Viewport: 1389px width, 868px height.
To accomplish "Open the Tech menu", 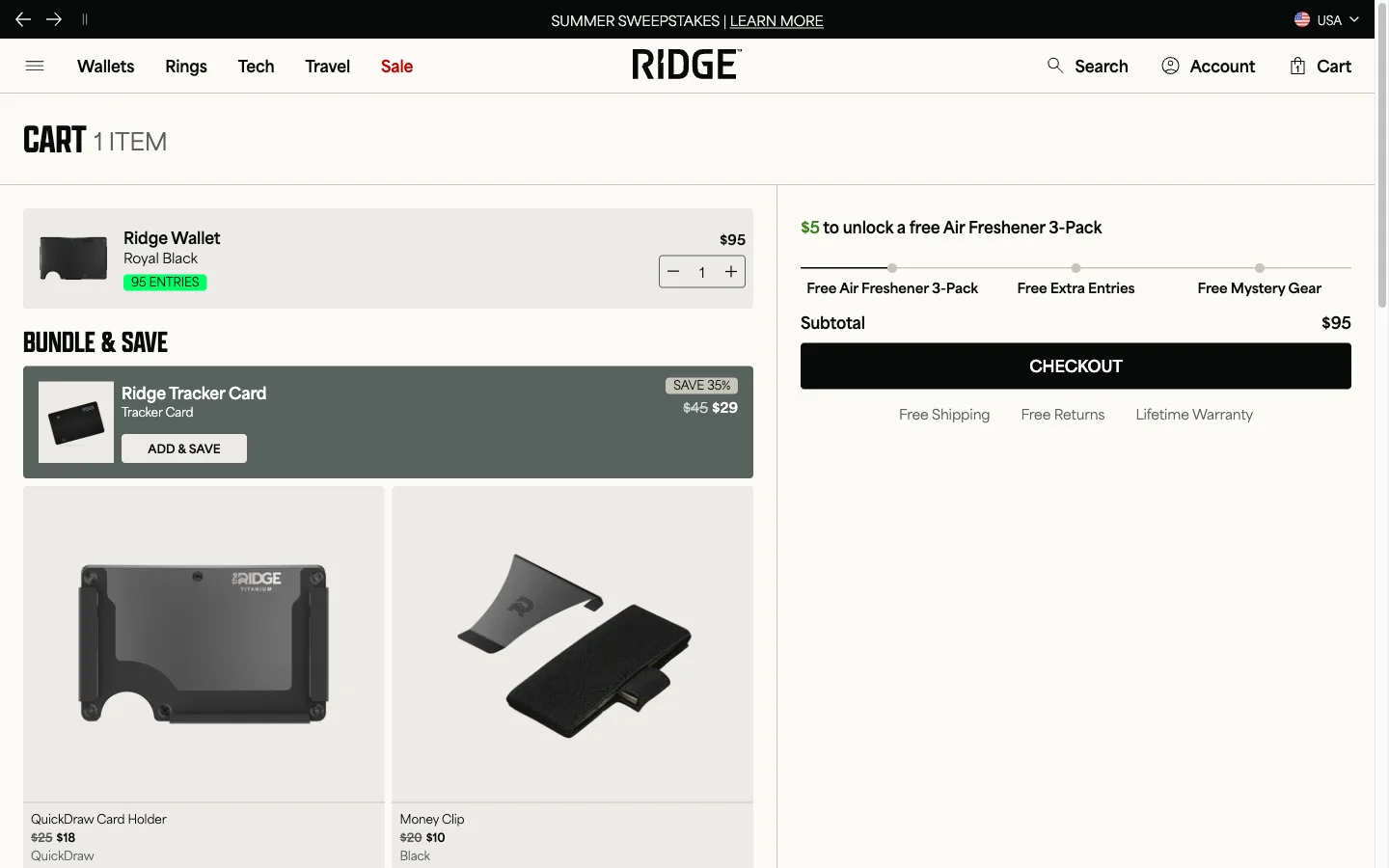I will tap(257, 66).
